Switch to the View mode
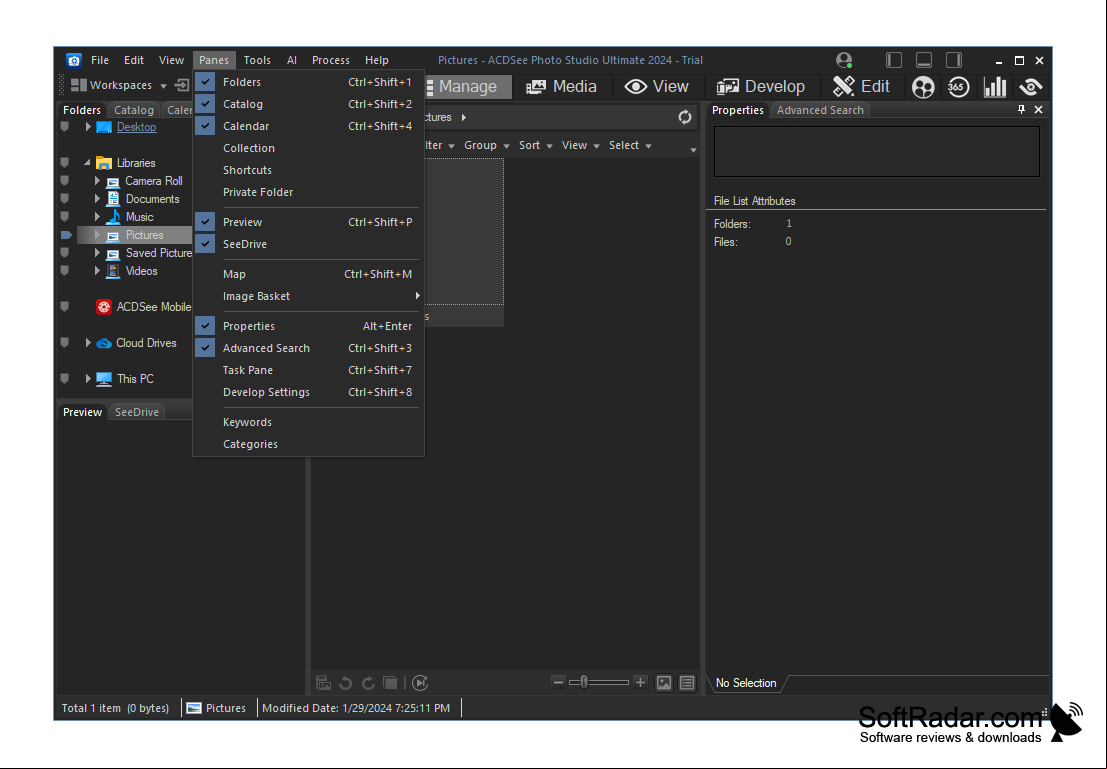1107x769 pixels. point(657,87)
